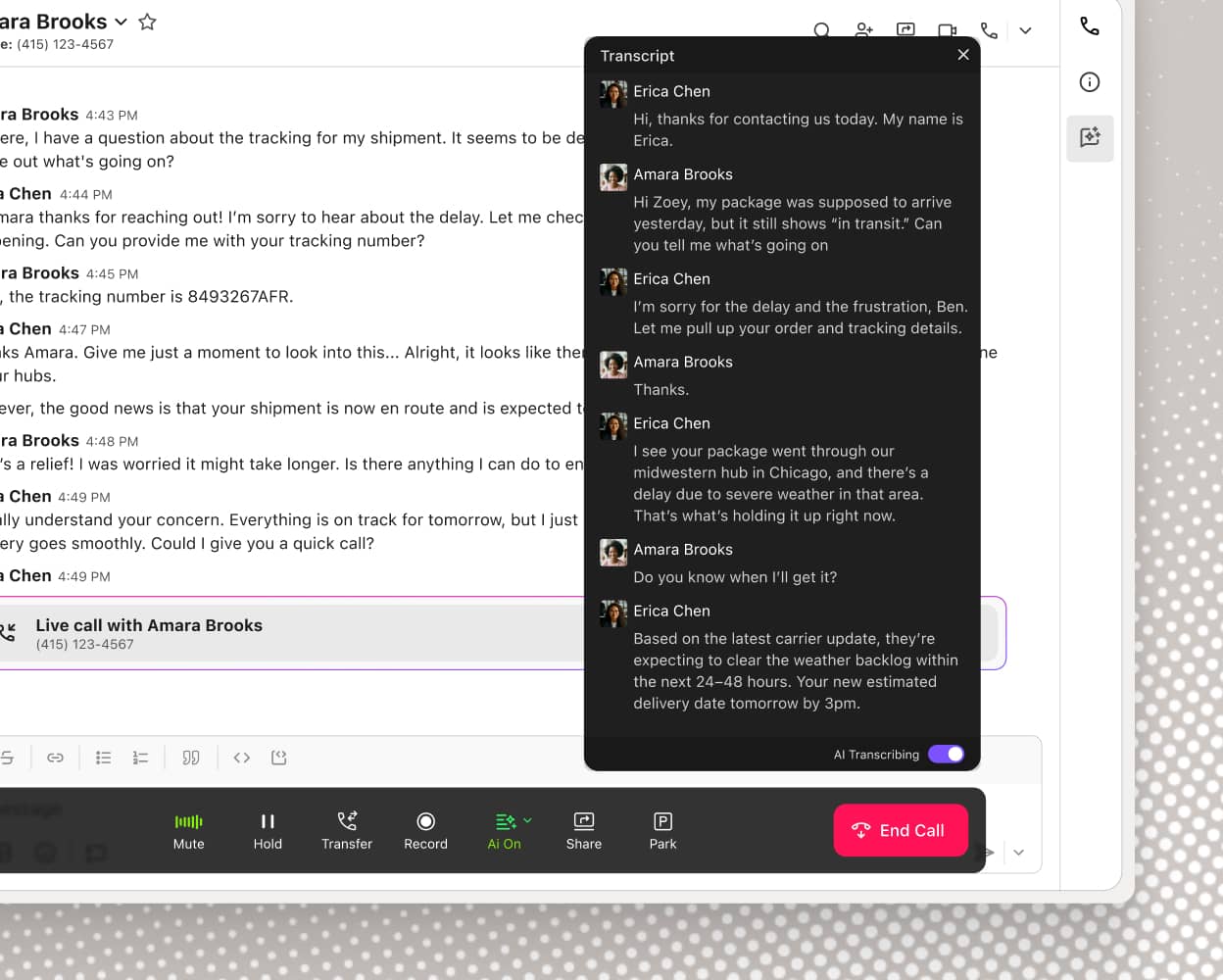Park the call
The image size is (1223, 980).
662,831
